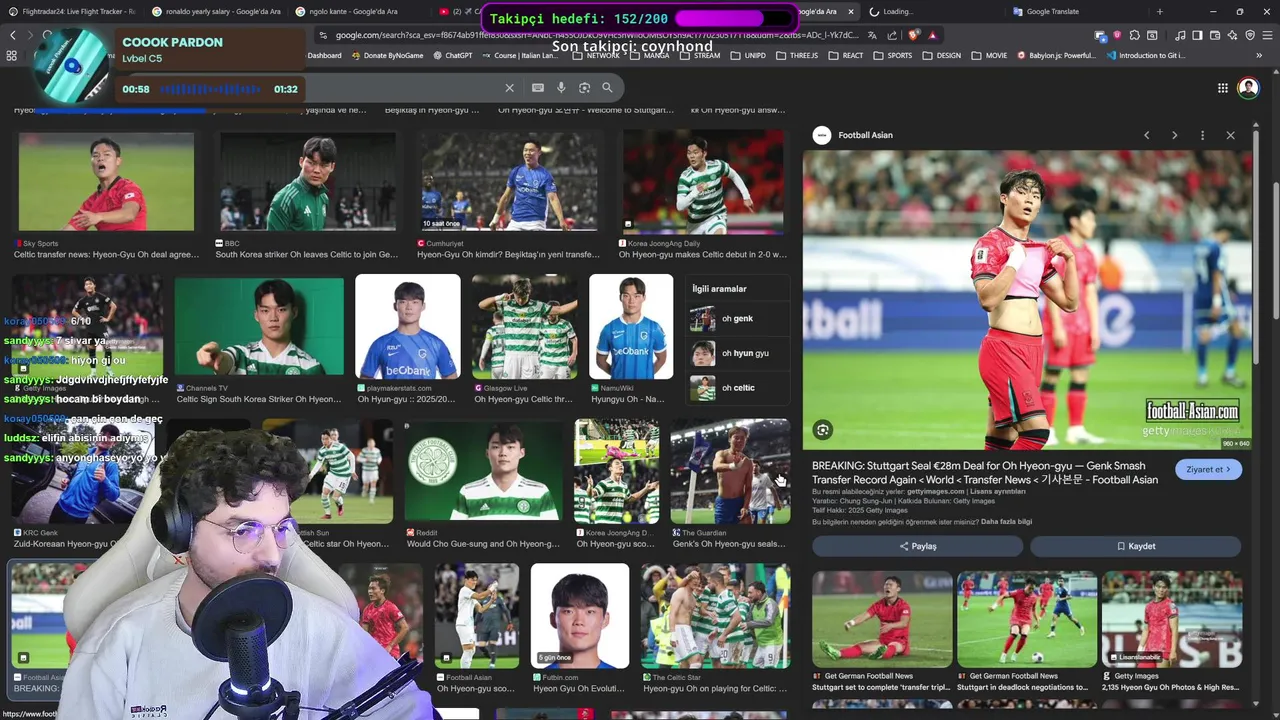Show previous image in preview panel
The height and width of the screenshot is (720, 1280).
tap(1147, 135)
